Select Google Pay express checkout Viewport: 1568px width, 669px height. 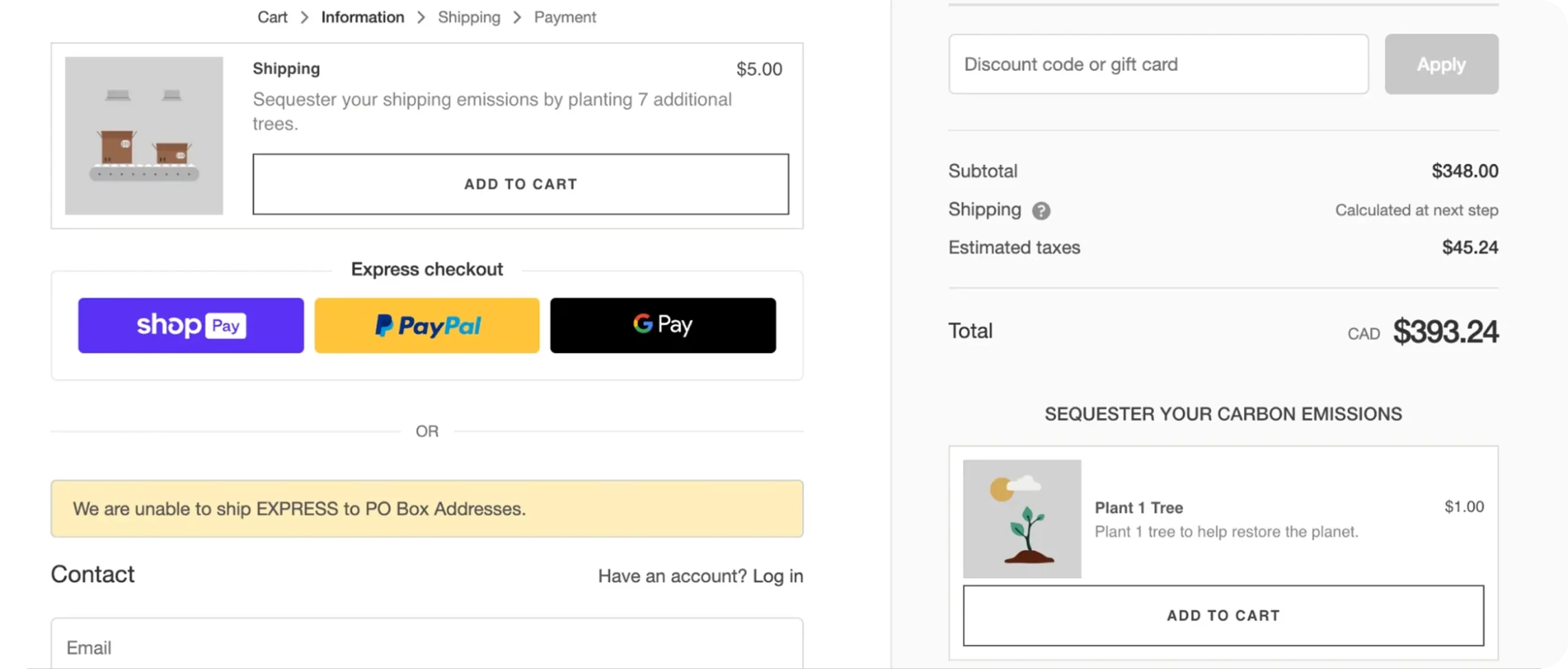click(x=663, y=325)
